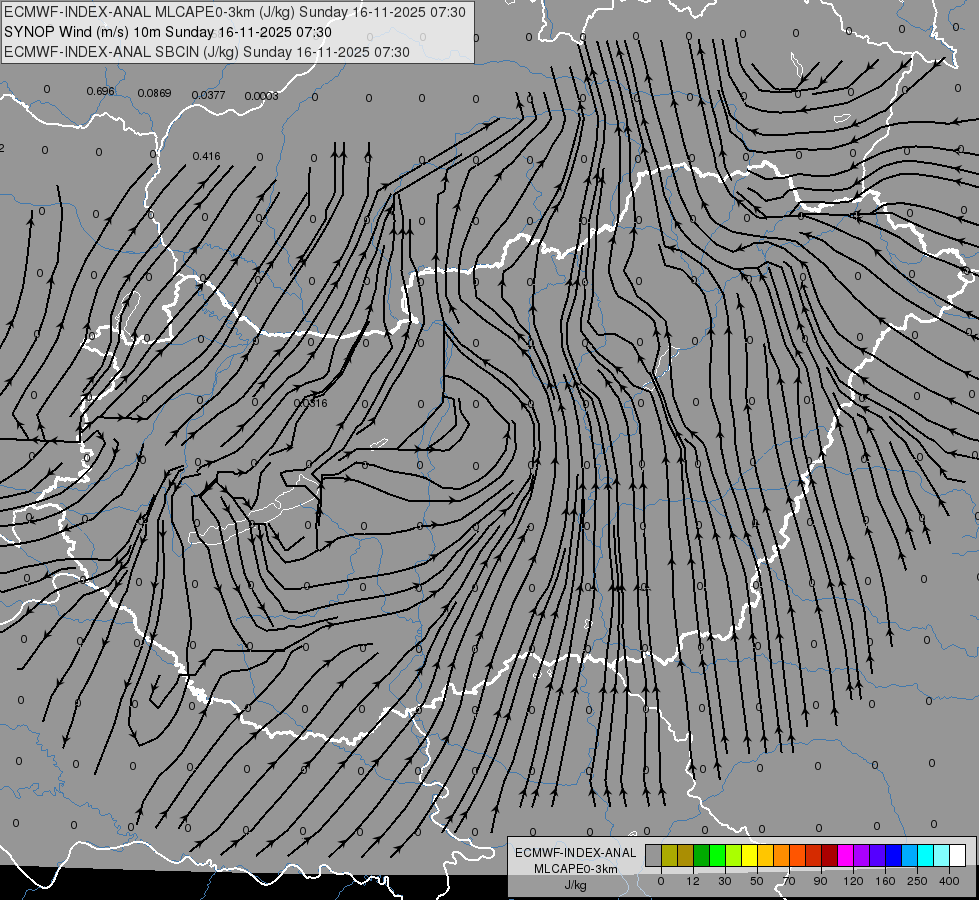Click the dark red swatch above 90
Screen dimensions: 979x900
pos(829,855)
